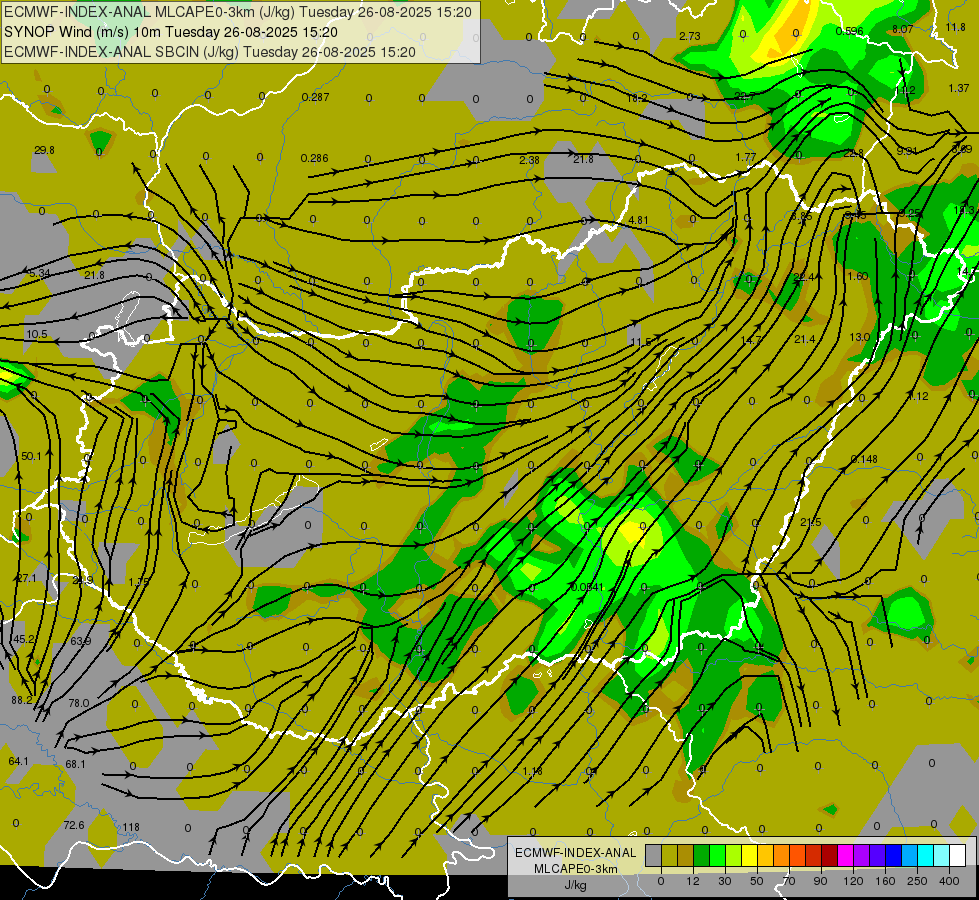Click the map value 21.5

click(x=811, y=522)
